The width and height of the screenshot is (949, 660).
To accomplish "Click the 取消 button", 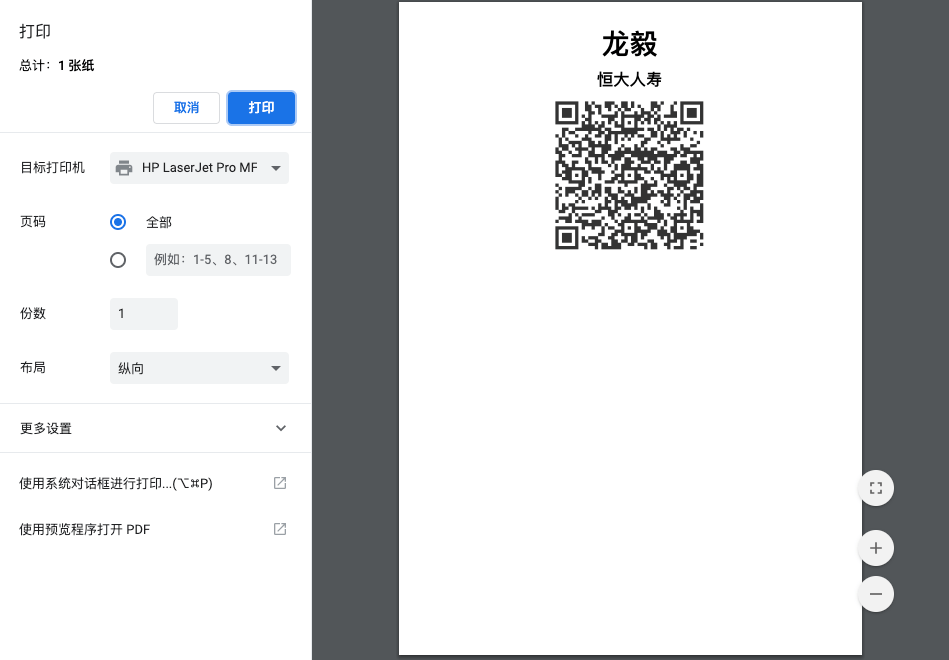I will pyautogui.click(x=186, y=108).
